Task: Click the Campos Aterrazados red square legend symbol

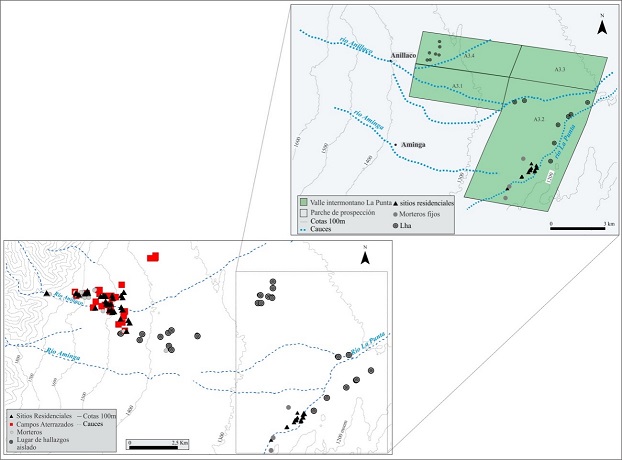Action: point(10,424)
